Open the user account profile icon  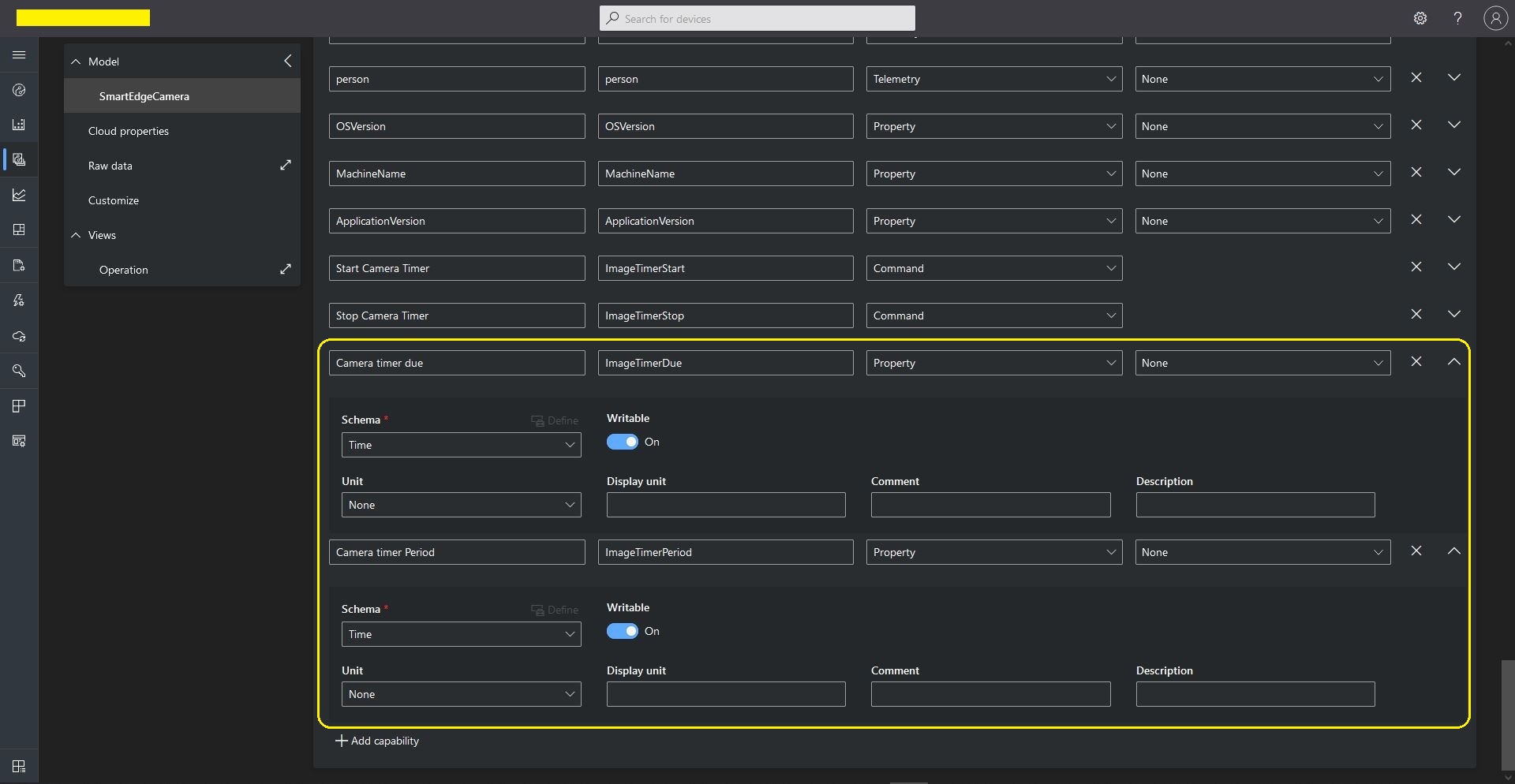tap(1495, 18)
